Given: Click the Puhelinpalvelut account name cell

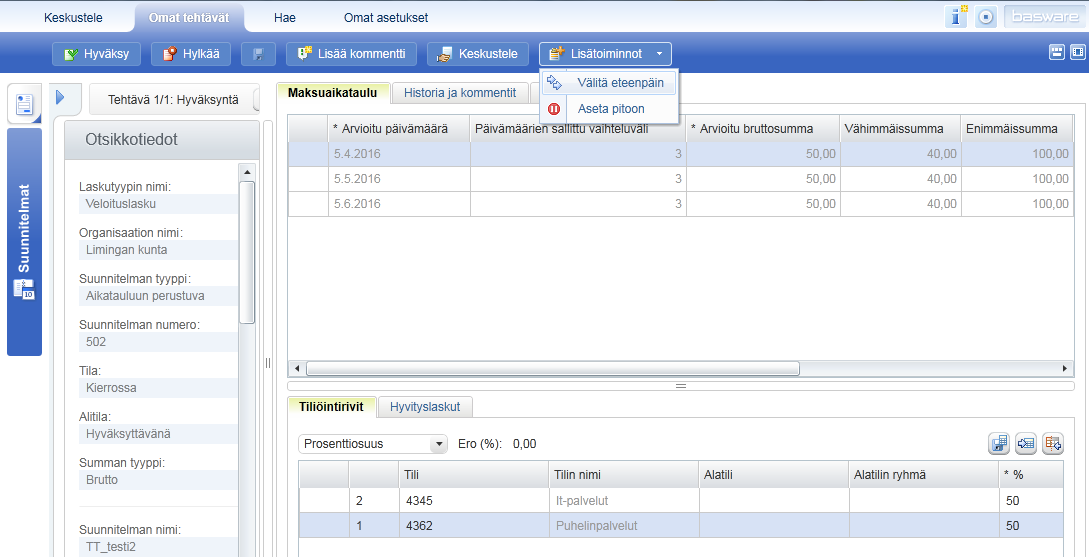Looking at the screenshot, I should click(x=623, y=526).
